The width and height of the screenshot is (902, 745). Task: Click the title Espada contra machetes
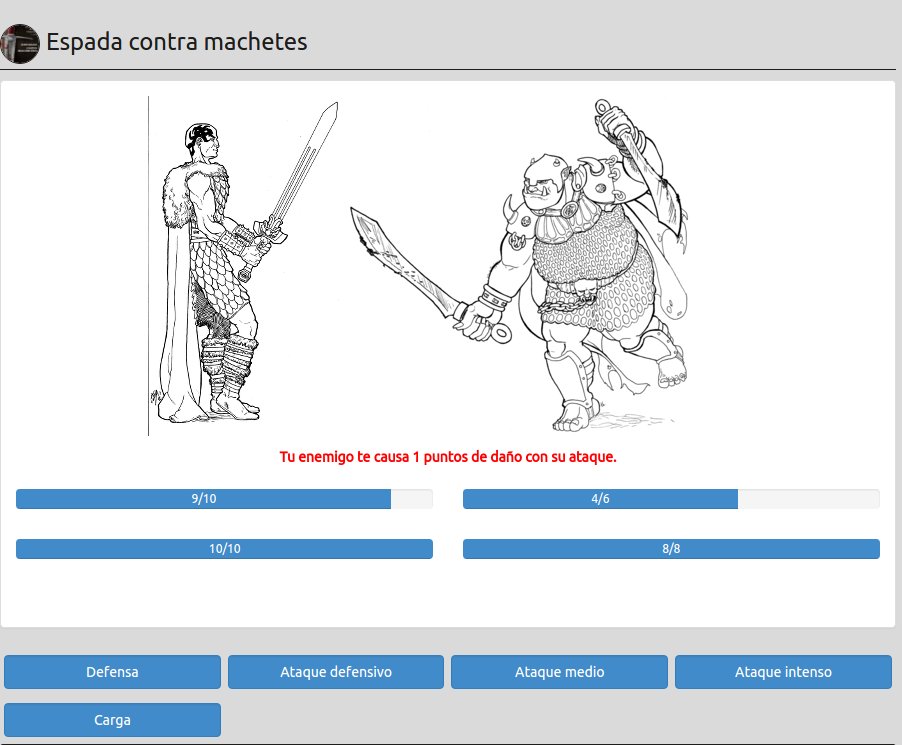click(177, 42)
